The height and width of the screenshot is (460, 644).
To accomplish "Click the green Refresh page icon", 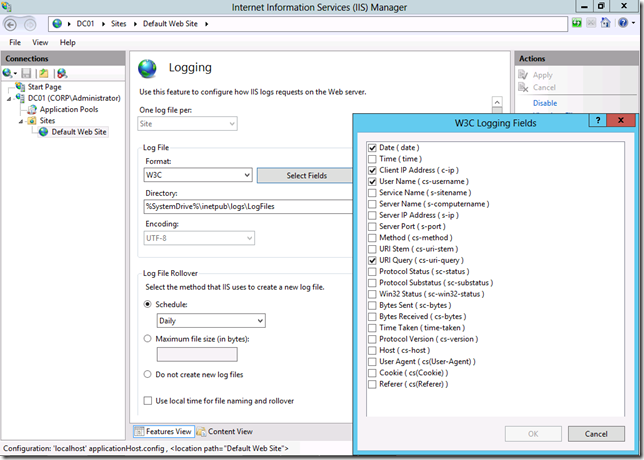I will point(577,23).
